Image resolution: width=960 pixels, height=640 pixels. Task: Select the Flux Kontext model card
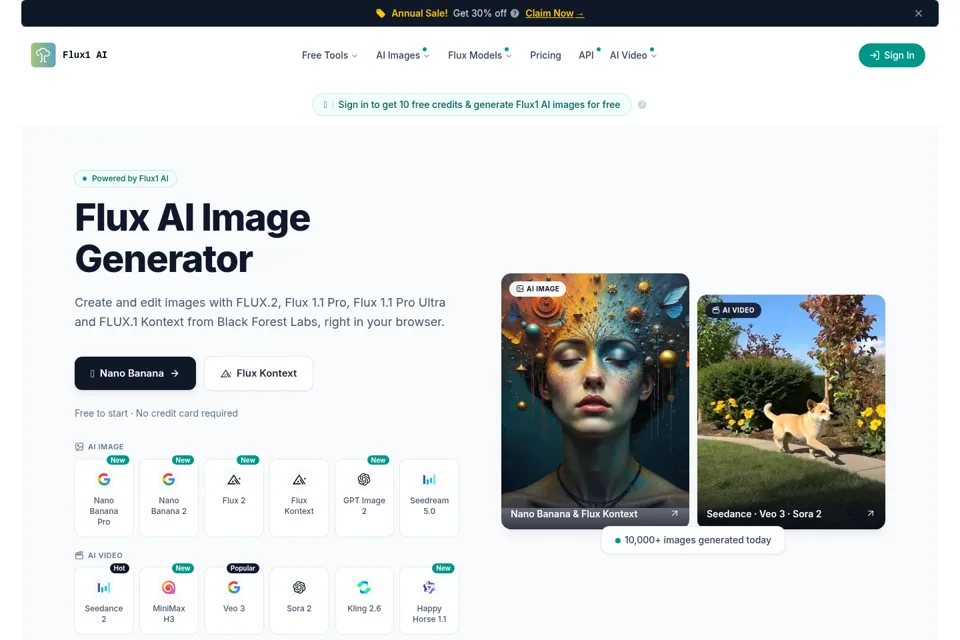coord(299,498)
